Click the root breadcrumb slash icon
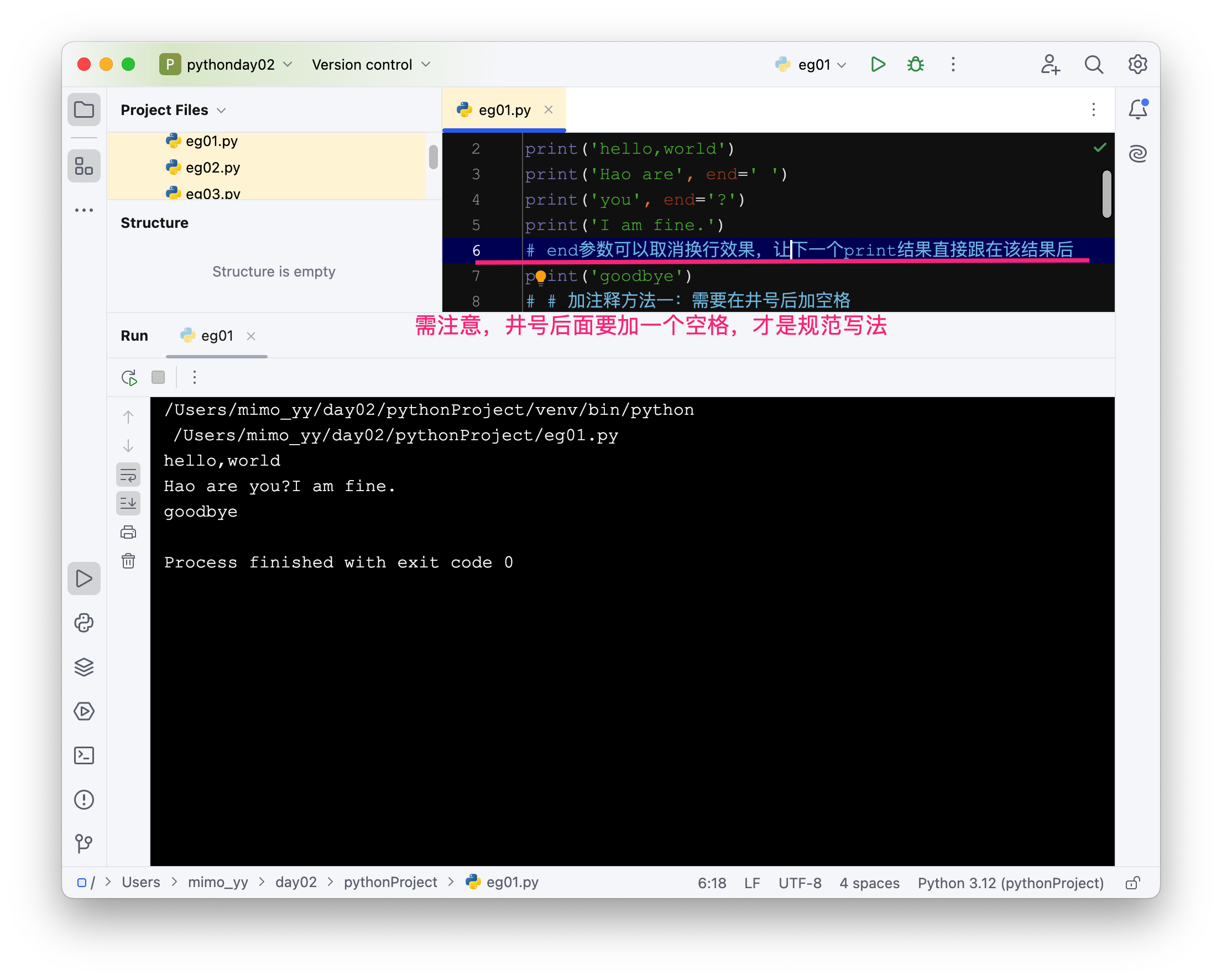The height and width of the screenshot is (980, 1222). [85, 883]
